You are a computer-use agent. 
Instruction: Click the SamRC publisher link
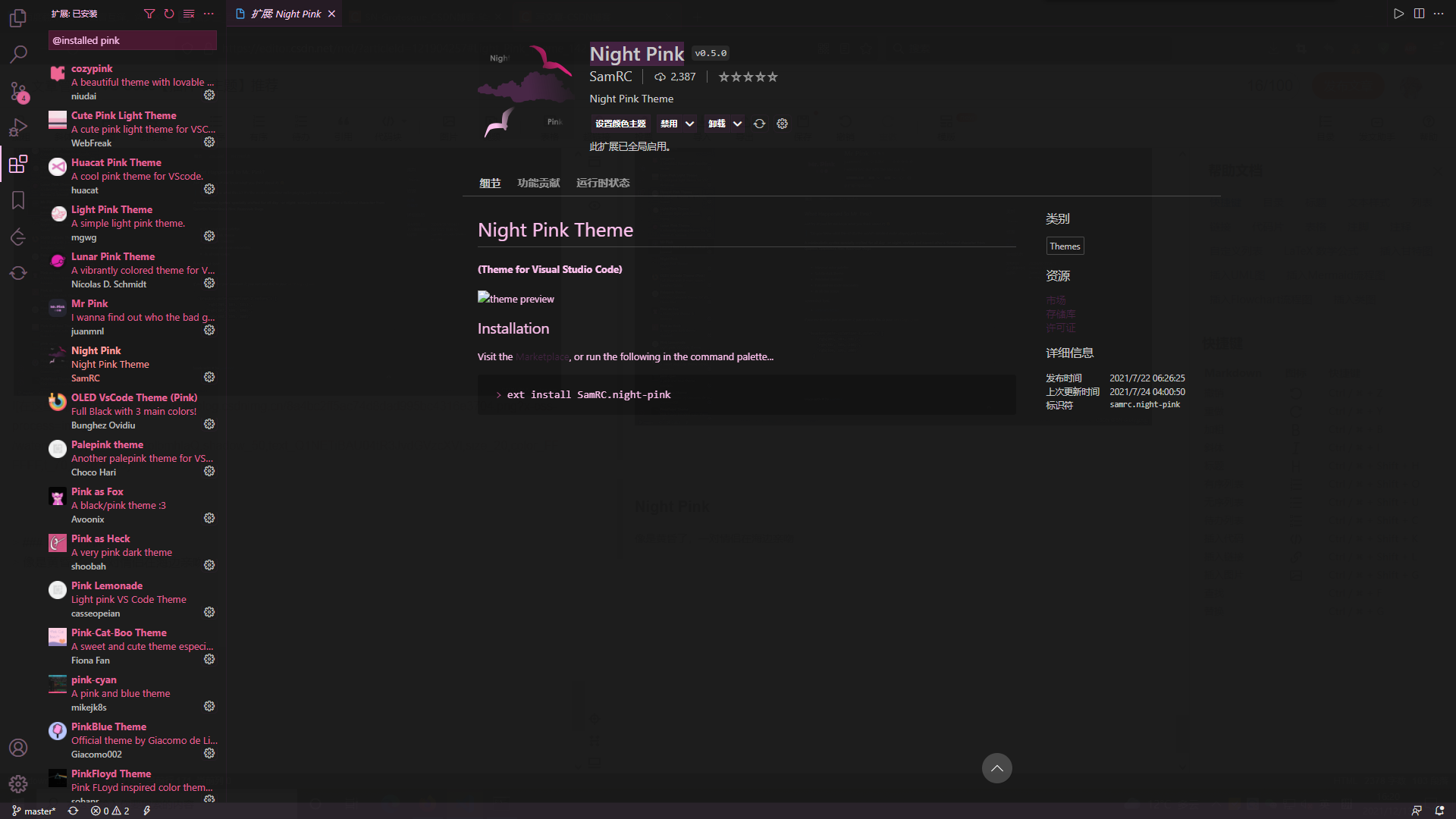(610, 77)
